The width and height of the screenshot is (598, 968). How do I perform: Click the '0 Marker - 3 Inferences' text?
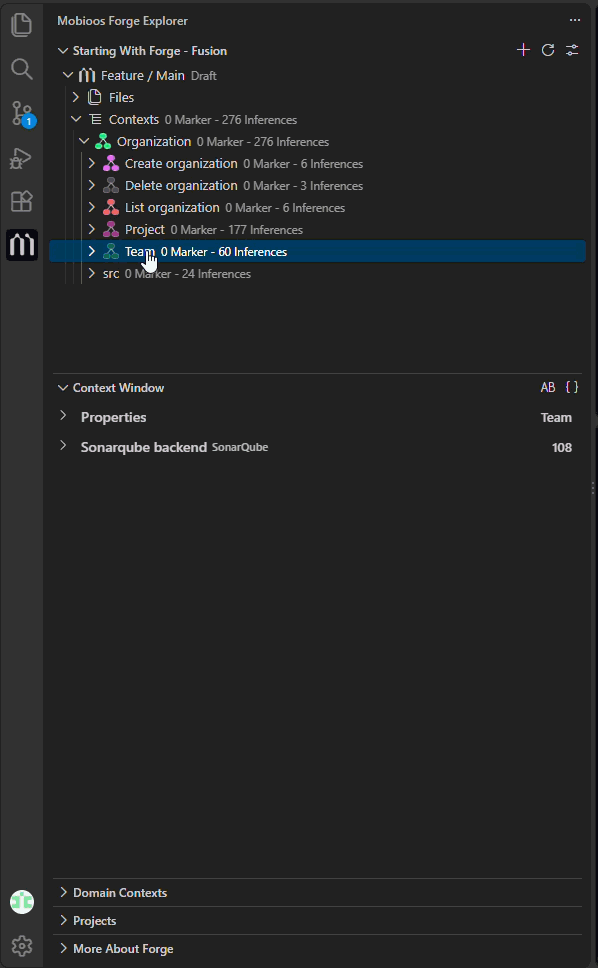tap(303, 186)
